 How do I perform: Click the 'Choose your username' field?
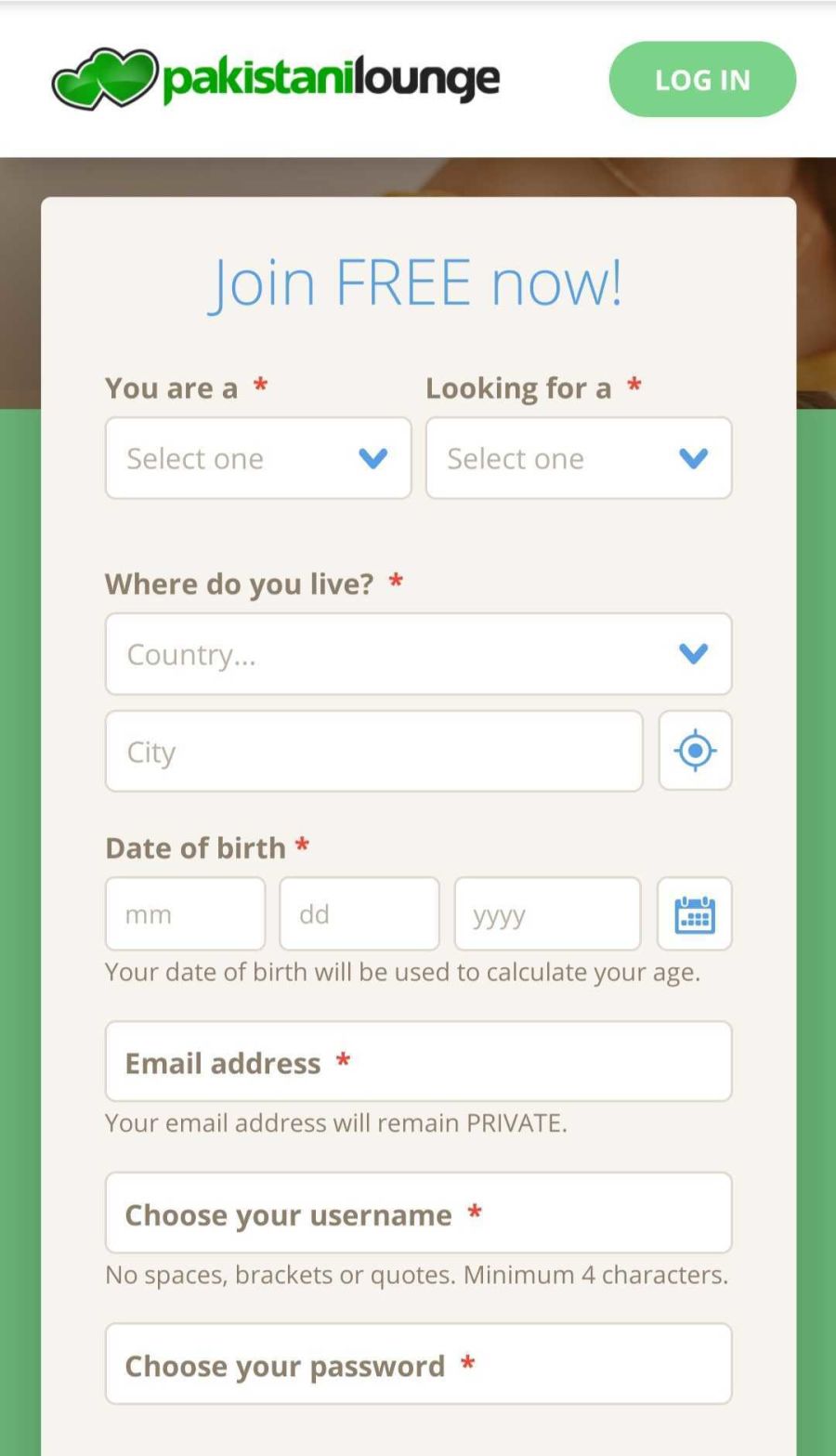tap(418, 1213)
